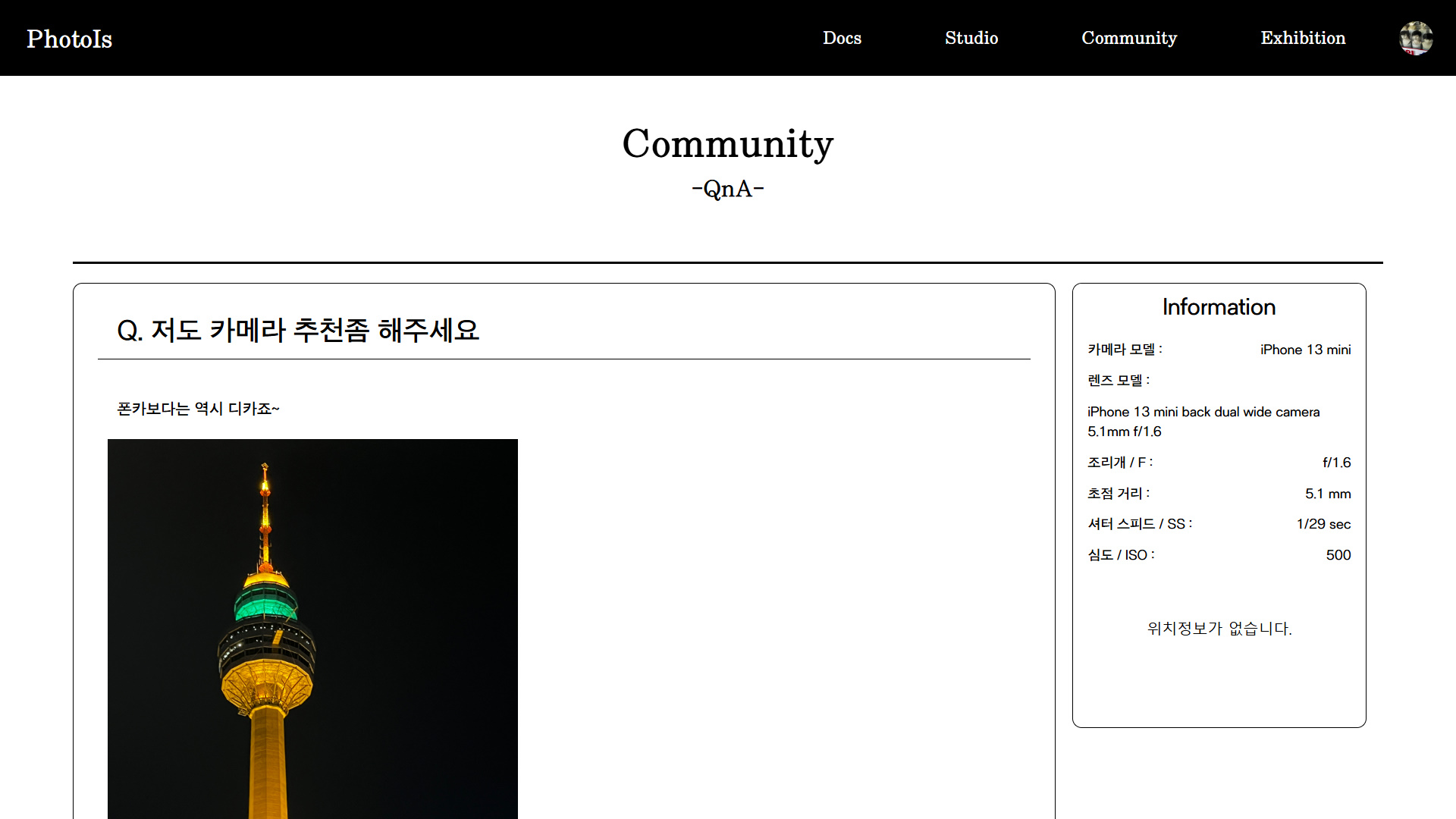The height and width of the screenshot is (819, 1456).
Task: Click the question title heading
Action: 298,331
